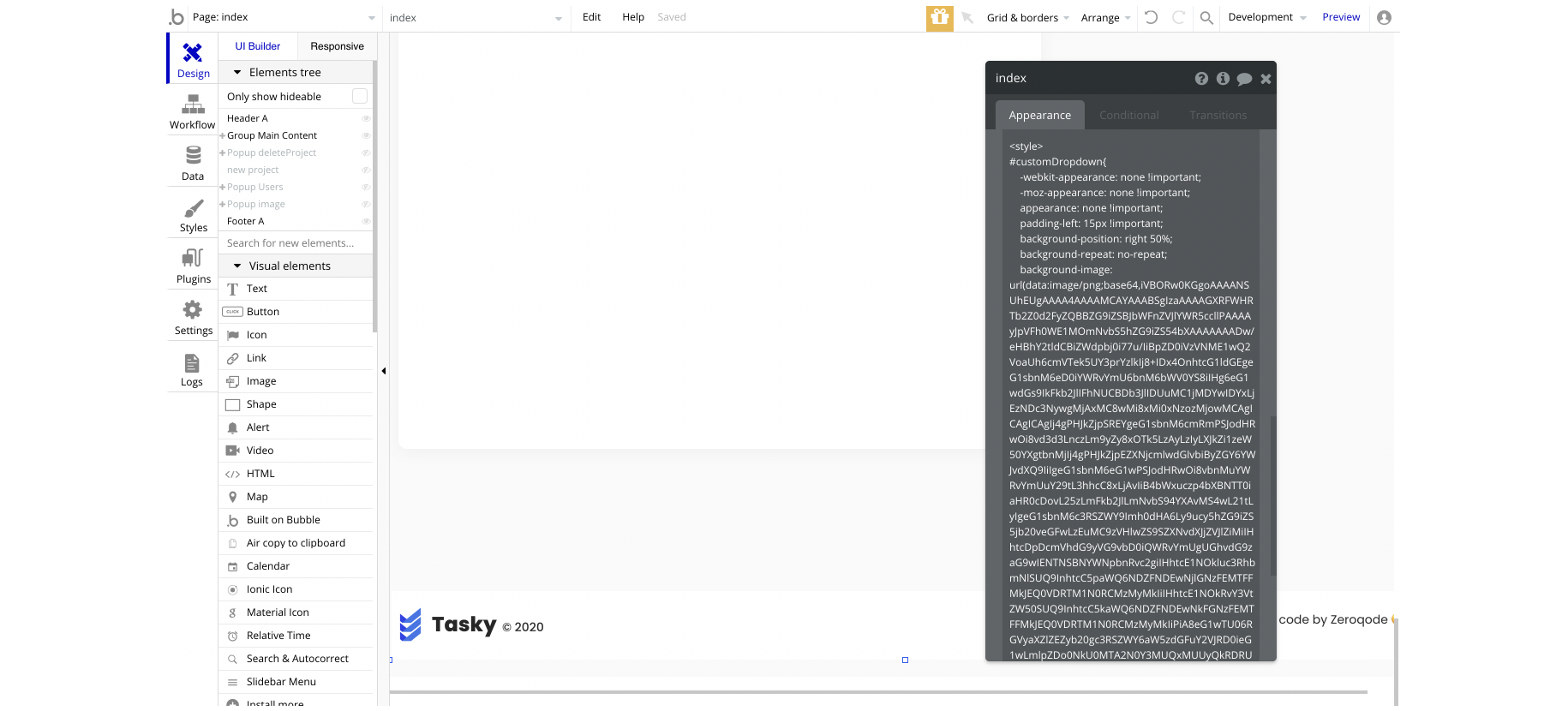Expand Popup deleteProject tree item
1568x711 pixels.
[x=223, y=152]
